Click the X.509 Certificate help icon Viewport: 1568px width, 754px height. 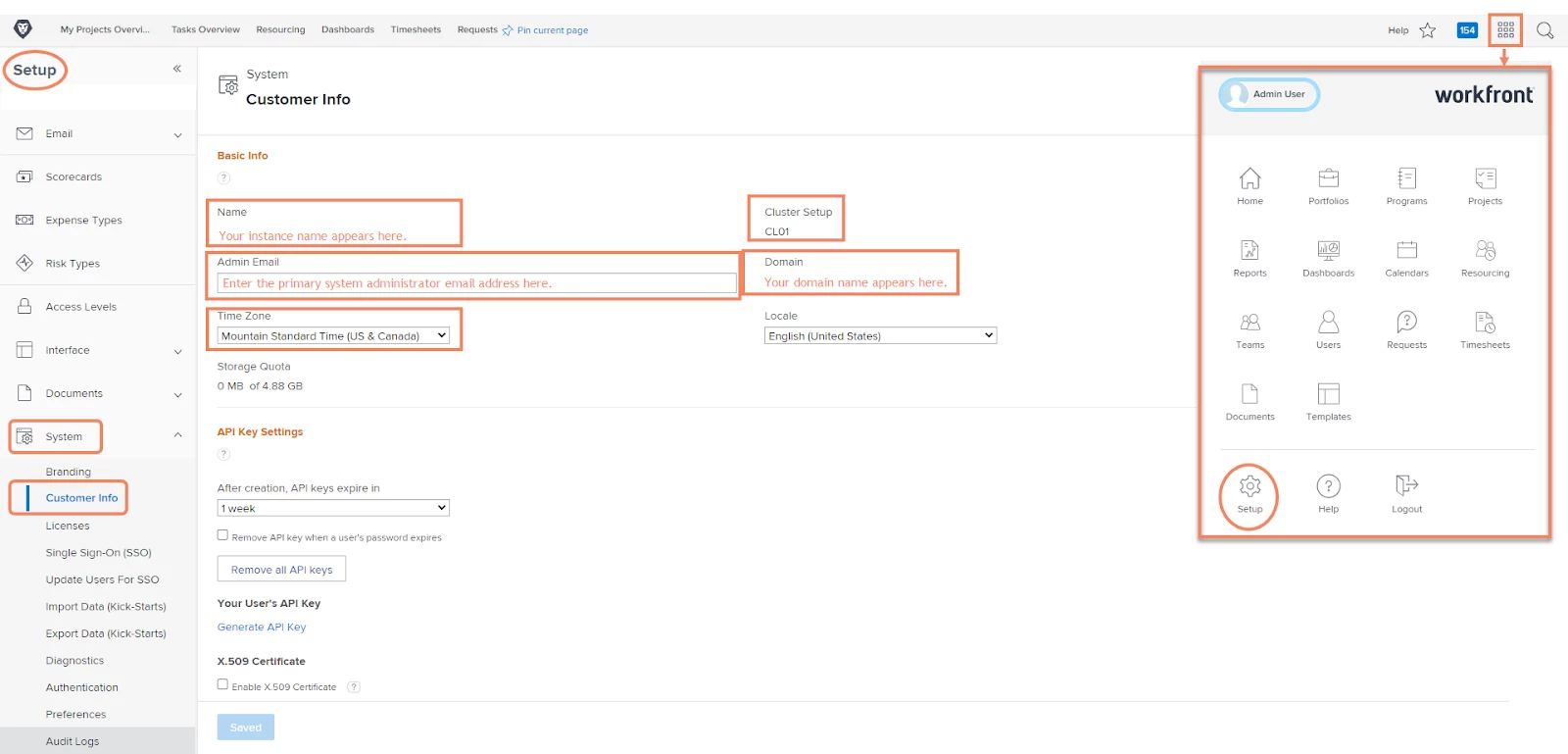(354, 686)
